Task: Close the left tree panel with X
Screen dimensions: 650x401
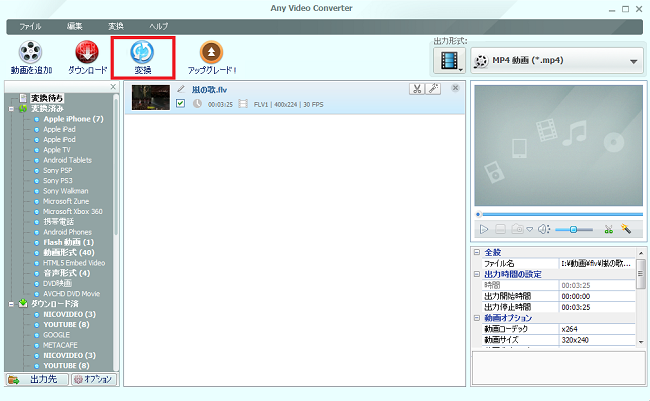Action: pyautogui.click(x=113, y=87)
